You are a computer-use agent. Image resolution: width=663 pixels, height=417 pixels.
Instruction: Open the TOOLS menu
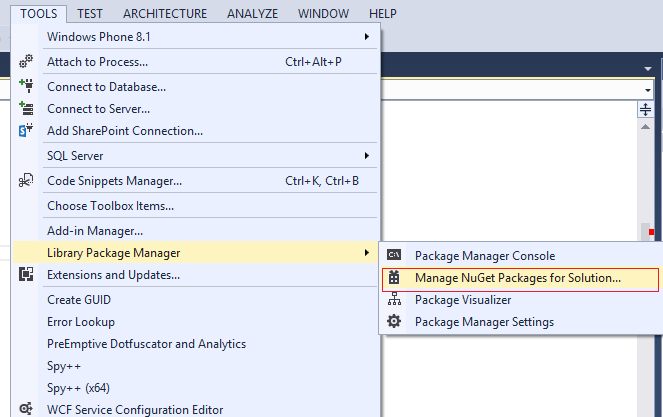(38, 14)
